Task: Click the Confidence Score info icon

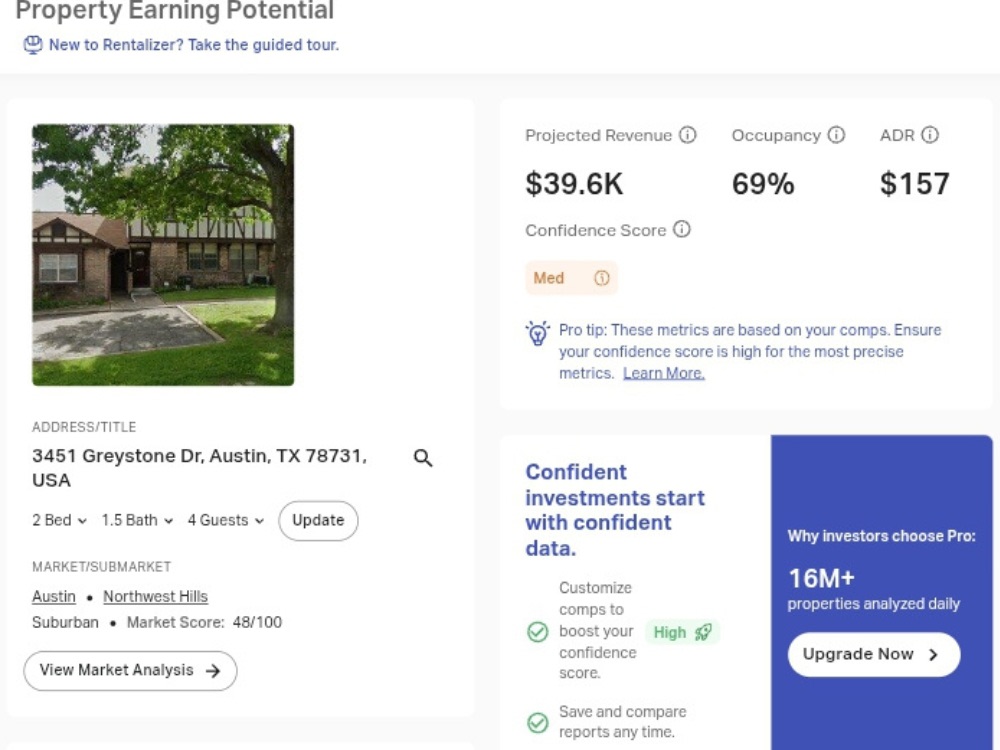Action: coord(682,229)
